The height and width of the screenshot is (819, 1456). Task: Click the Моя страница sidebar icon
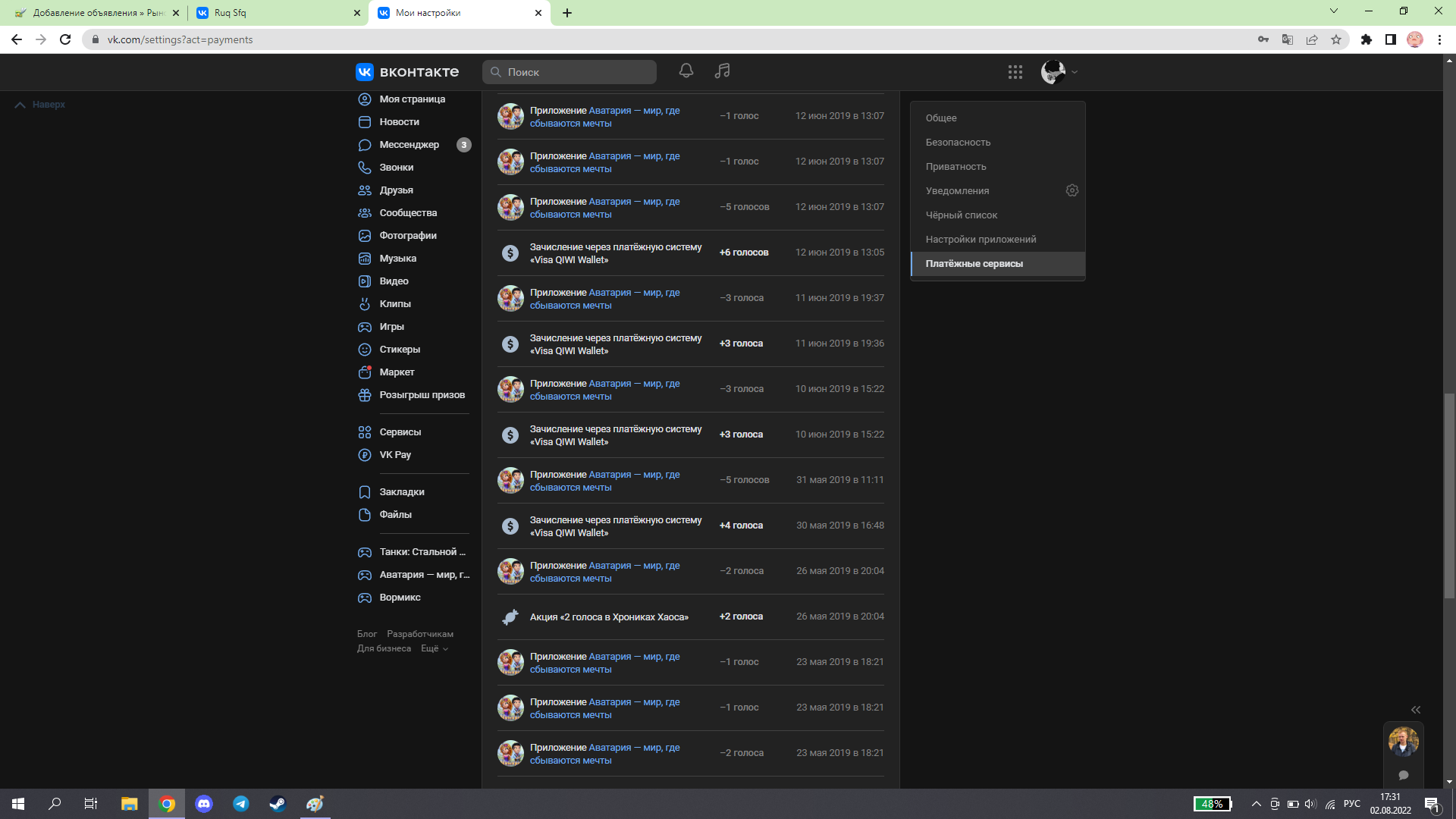click(x=365, y=99)
